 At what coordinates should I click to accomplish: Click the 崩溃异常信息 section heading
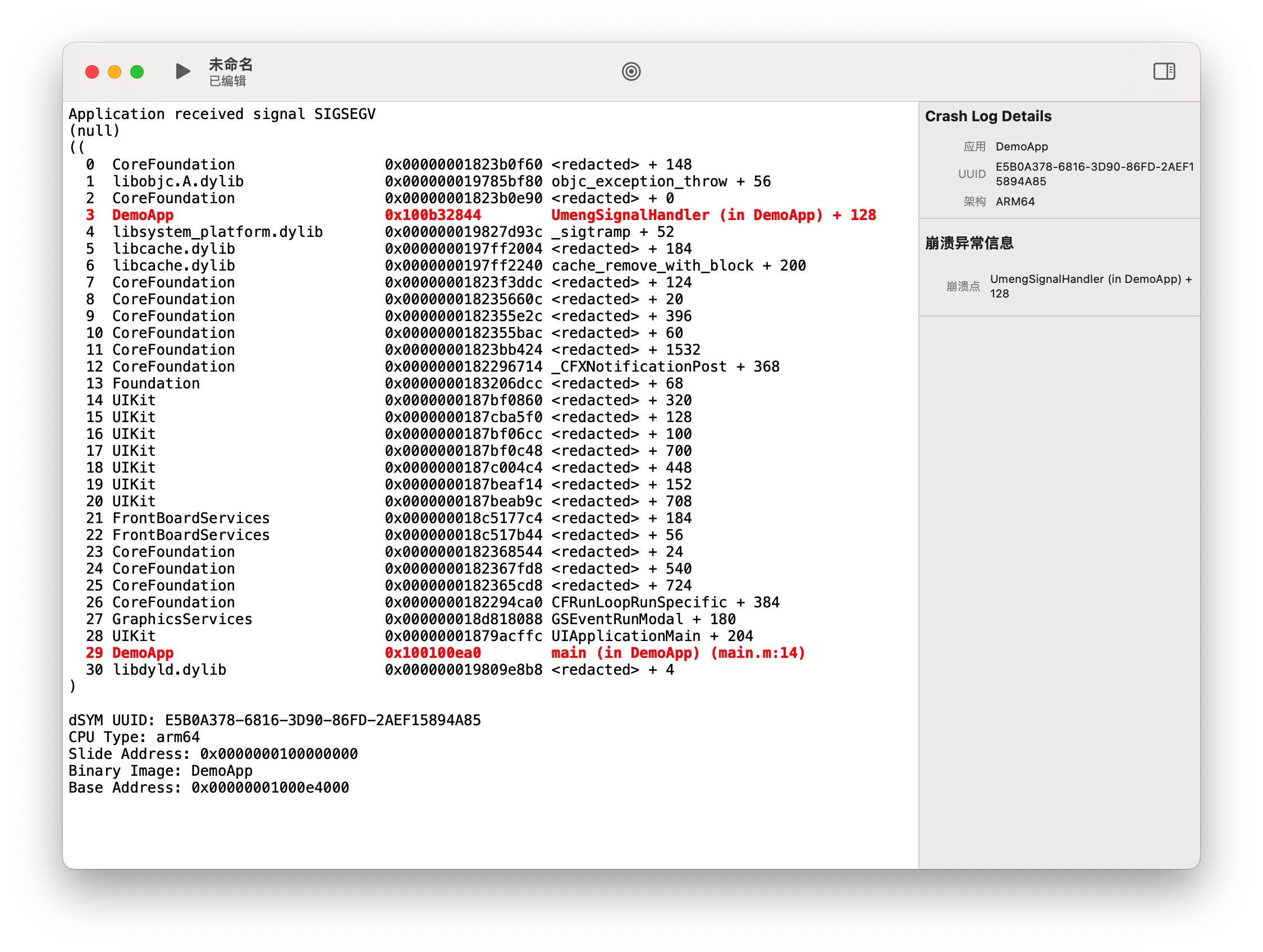969,243
